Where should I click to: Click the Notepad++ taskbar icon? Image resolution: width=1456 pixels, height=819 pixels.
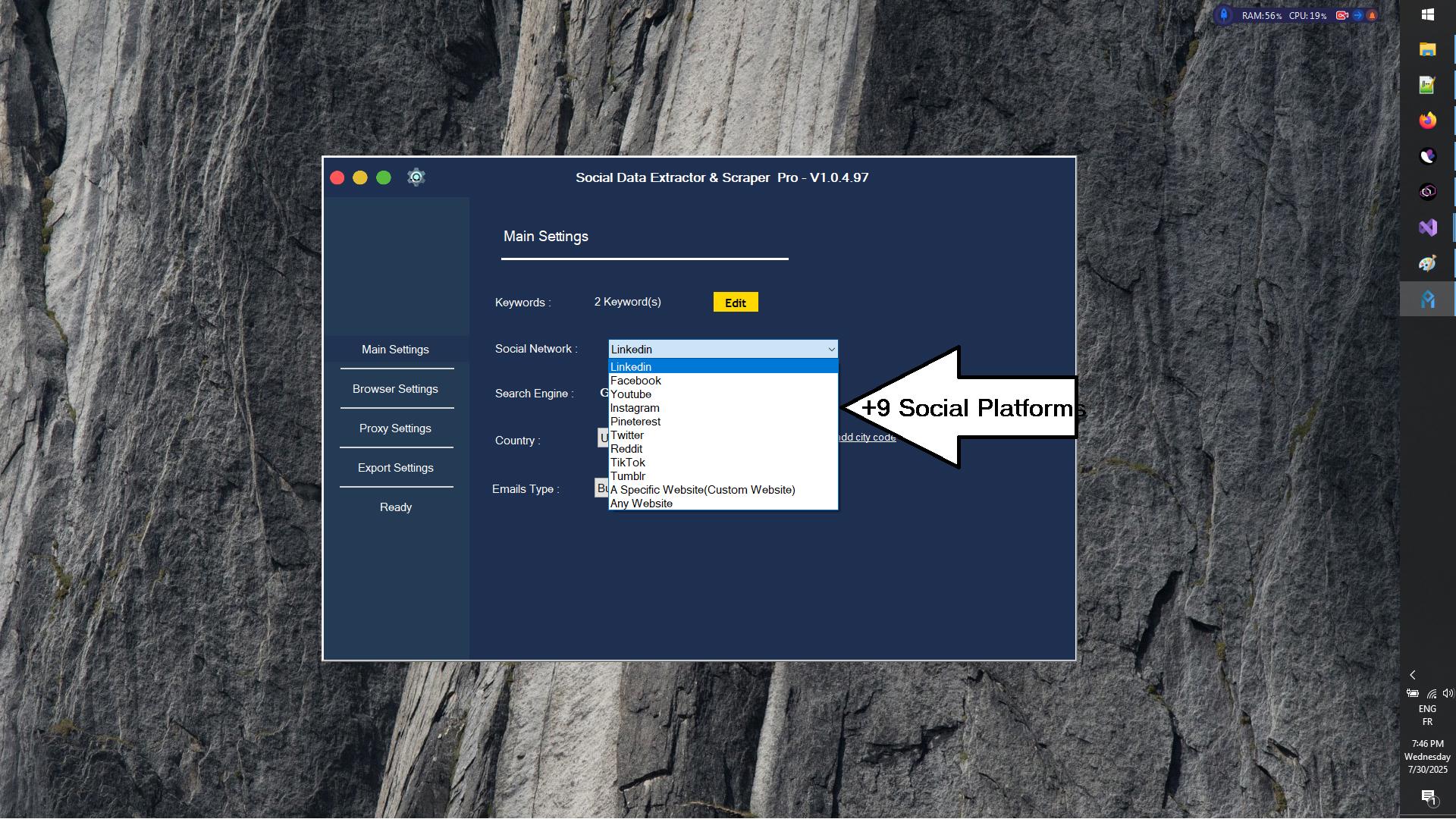coord(1427,85)
